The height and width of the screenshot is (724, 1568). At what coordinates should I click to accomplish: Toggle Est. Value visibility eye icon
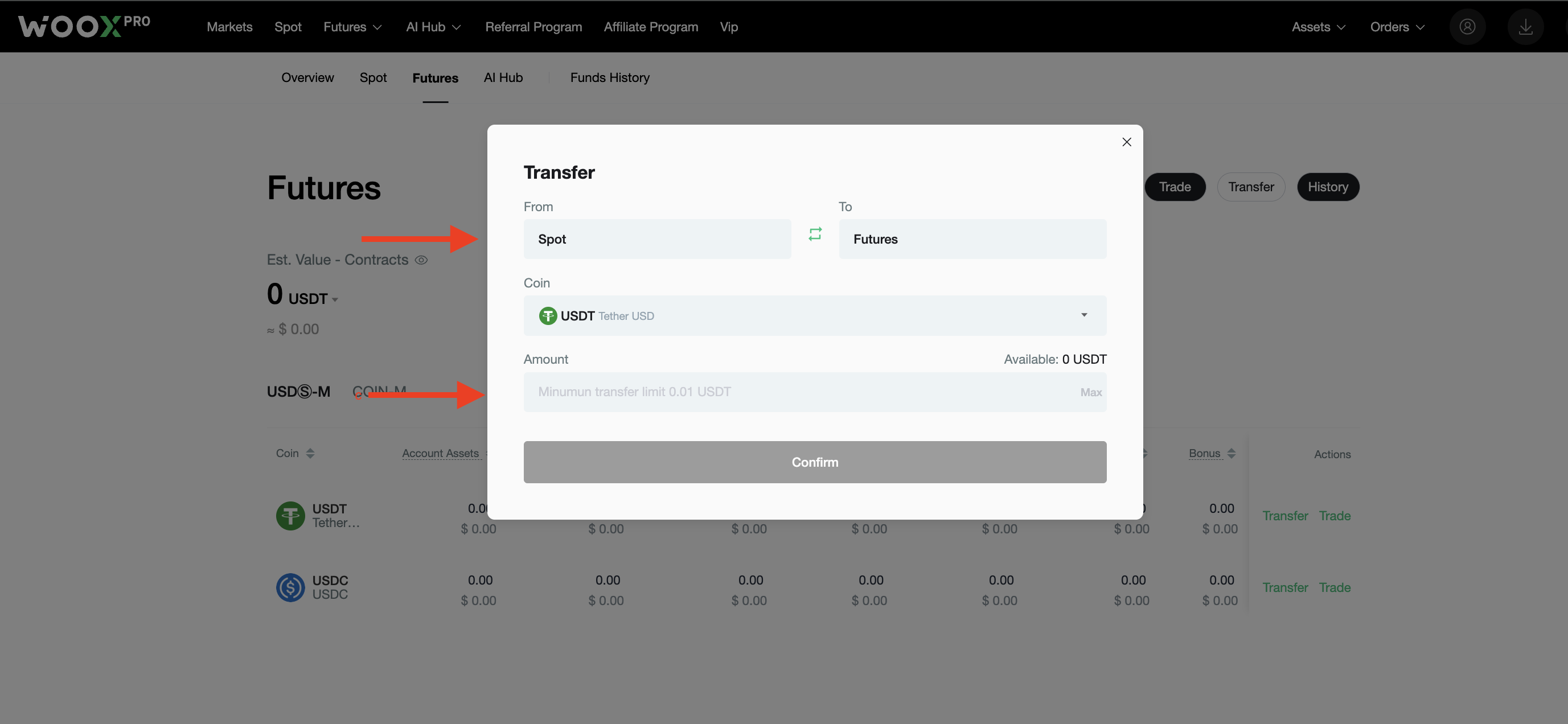[x=421, y=260]
